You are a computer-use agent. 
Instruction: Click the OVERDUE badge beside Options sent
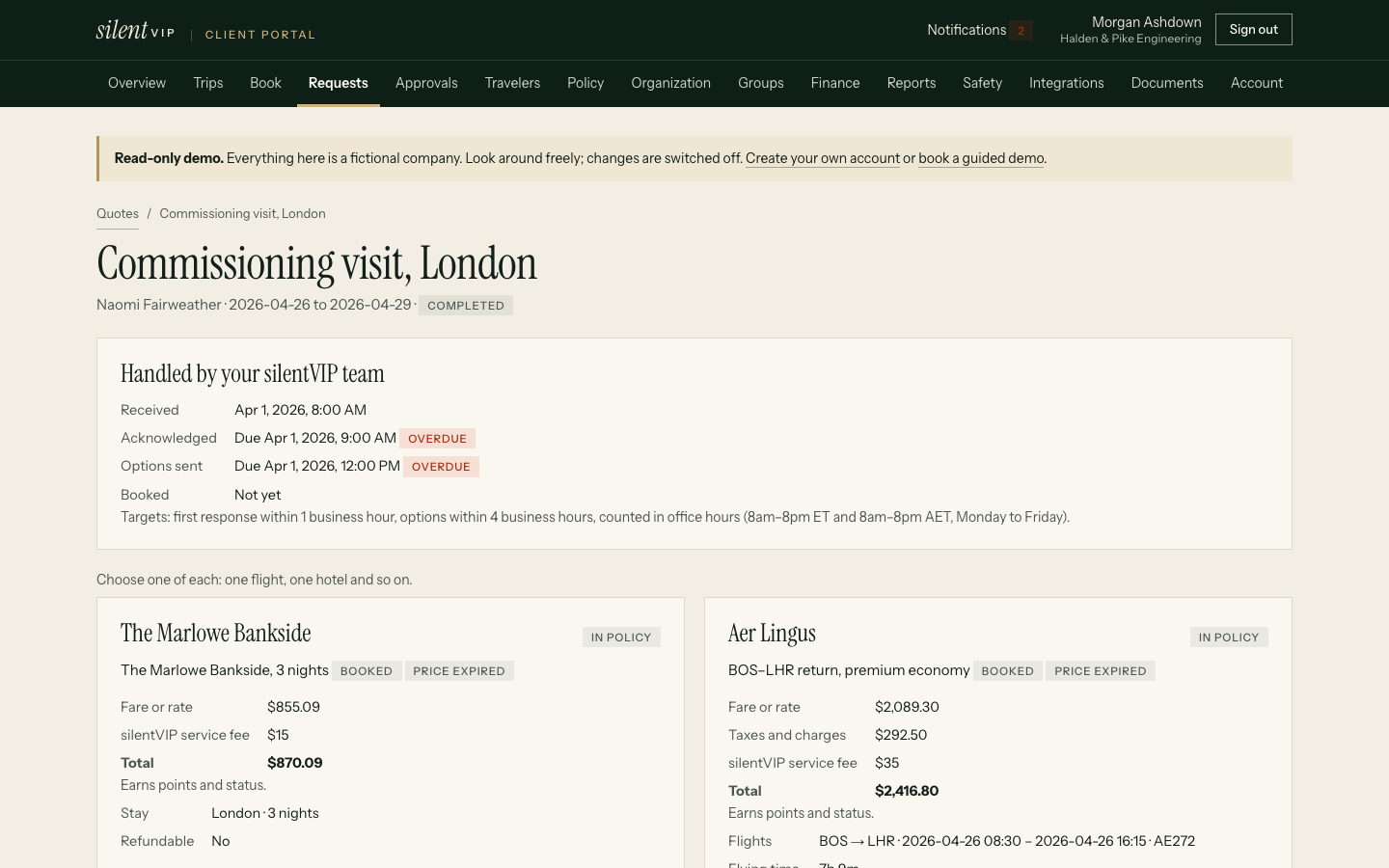tap(441, 467)
